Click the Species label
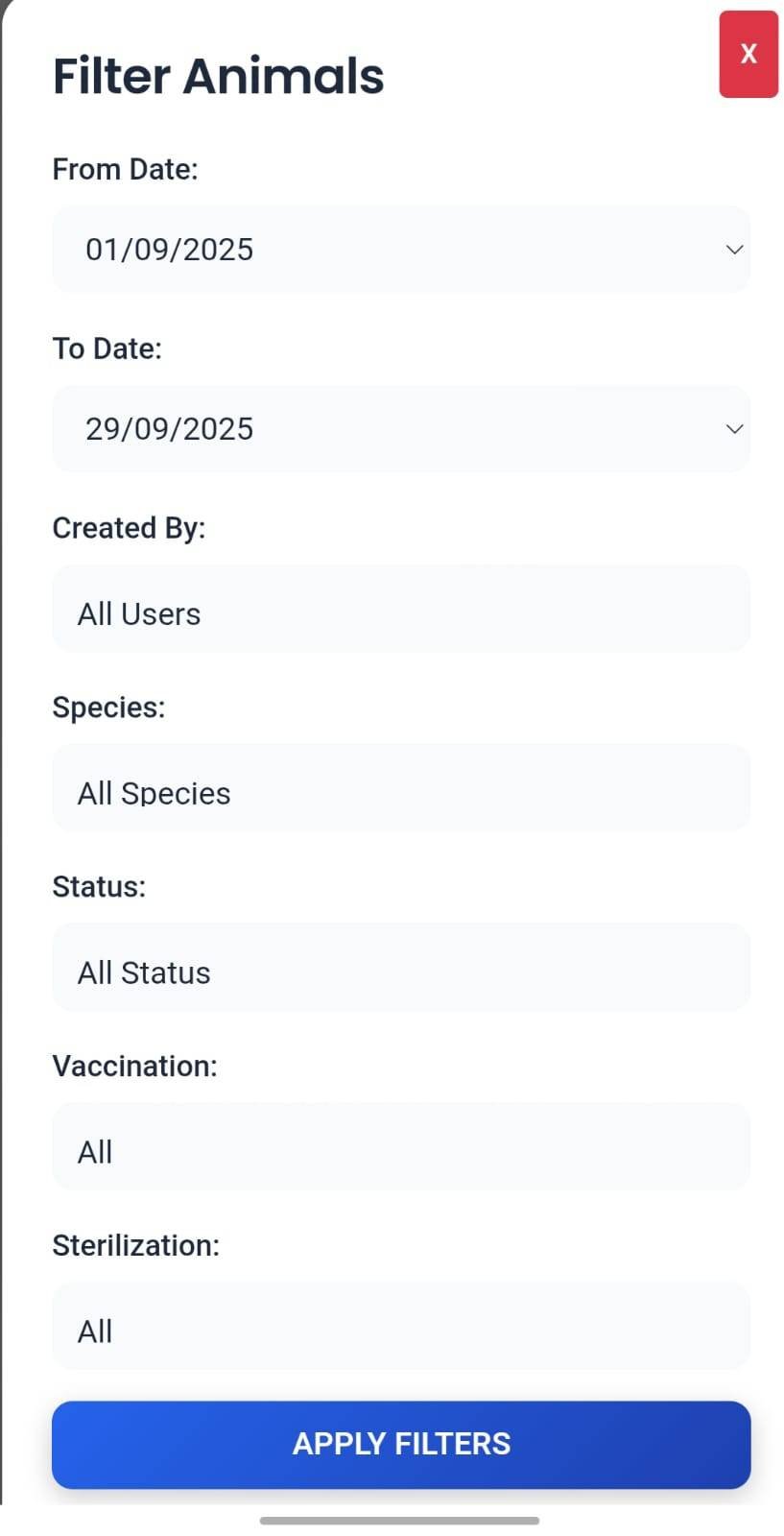This screenshot has height=1536, width=784. (x=109, y=707)
